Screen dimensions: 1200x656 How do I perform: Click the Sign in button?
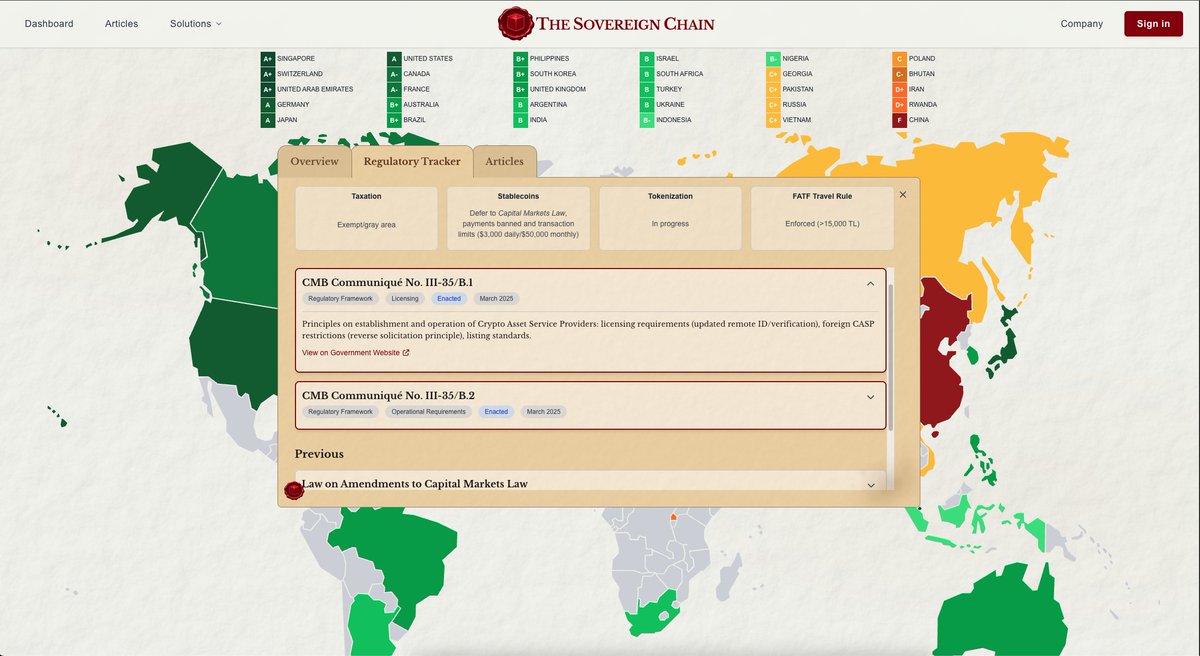pyautogui.click(x=1153, y=23)
